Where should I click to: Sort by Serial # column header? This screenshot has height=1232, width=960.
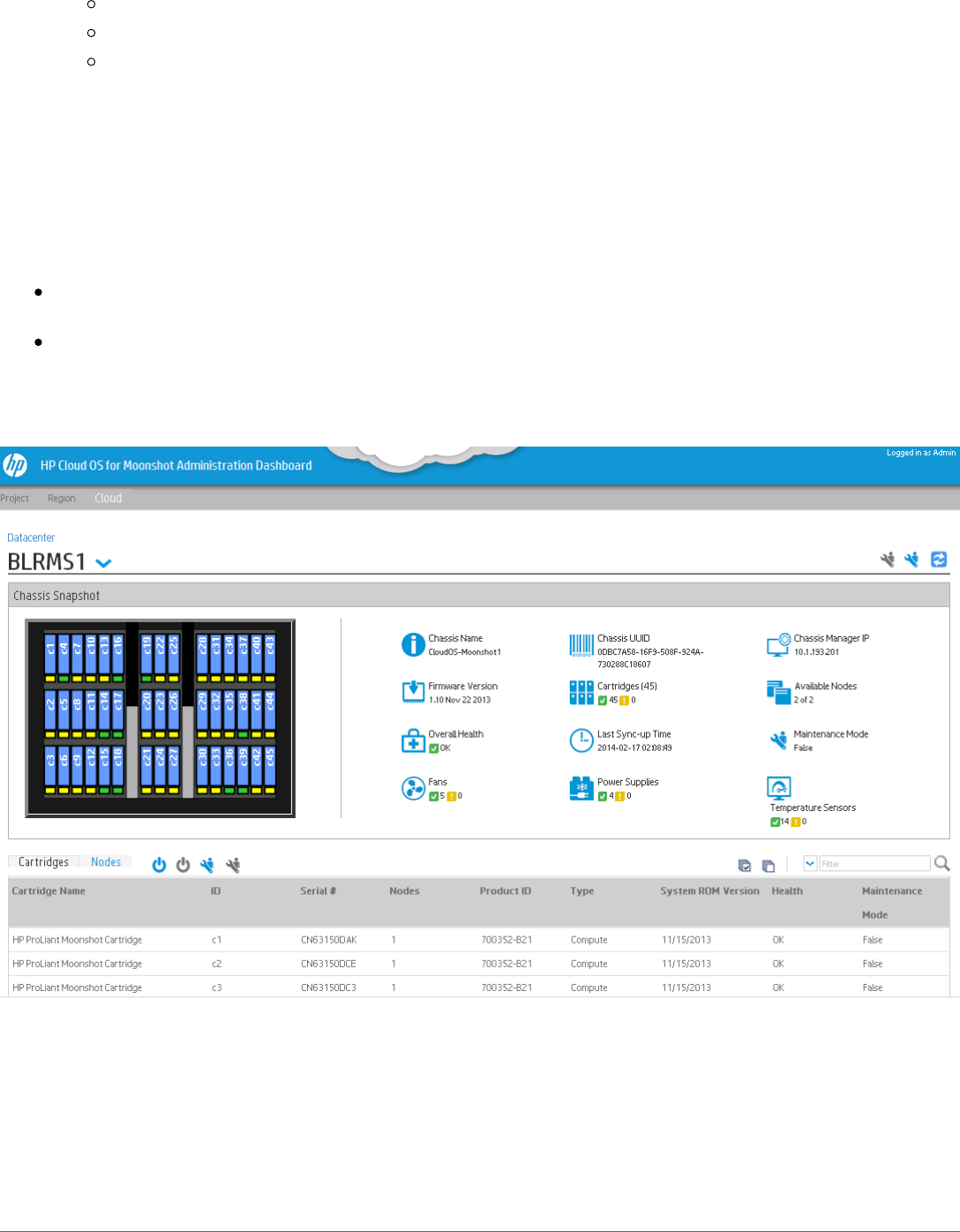pyautogui.click(x=319, y=891)
